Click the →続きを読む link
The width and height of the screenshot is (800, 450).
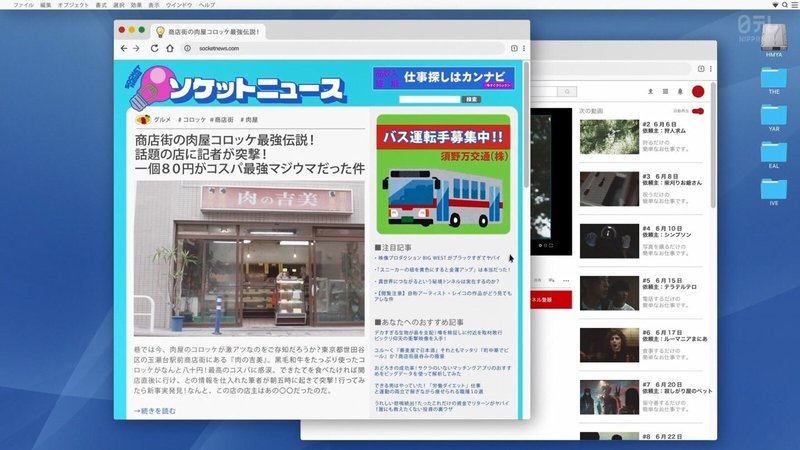click(155, 411)
